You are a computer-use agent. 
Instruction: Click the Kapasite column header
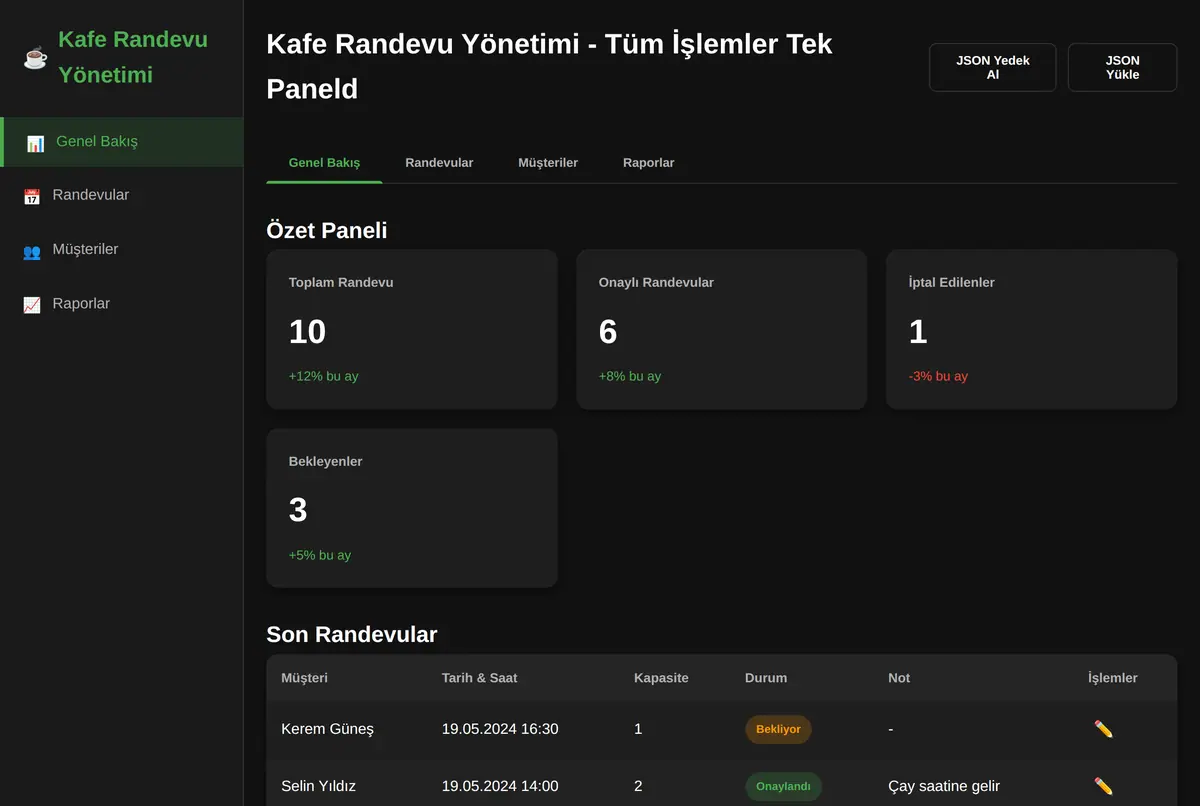(661, 678)
